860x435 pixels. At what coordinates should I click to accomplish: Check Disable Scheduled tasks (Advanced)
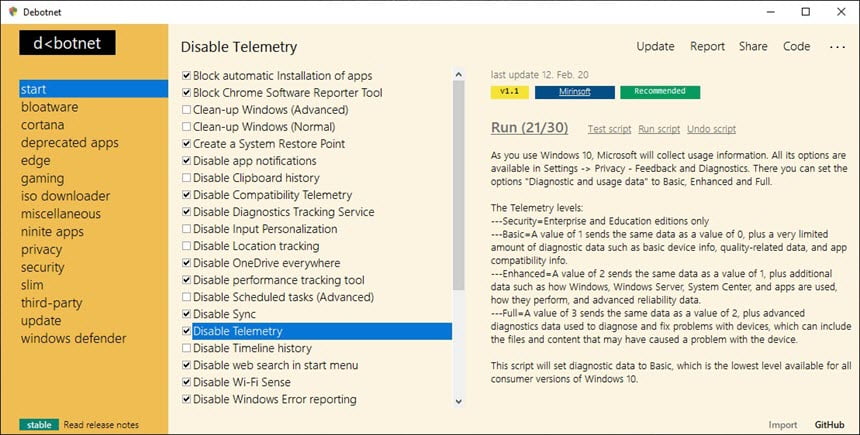pyautogui.click(x=186, y=297)
